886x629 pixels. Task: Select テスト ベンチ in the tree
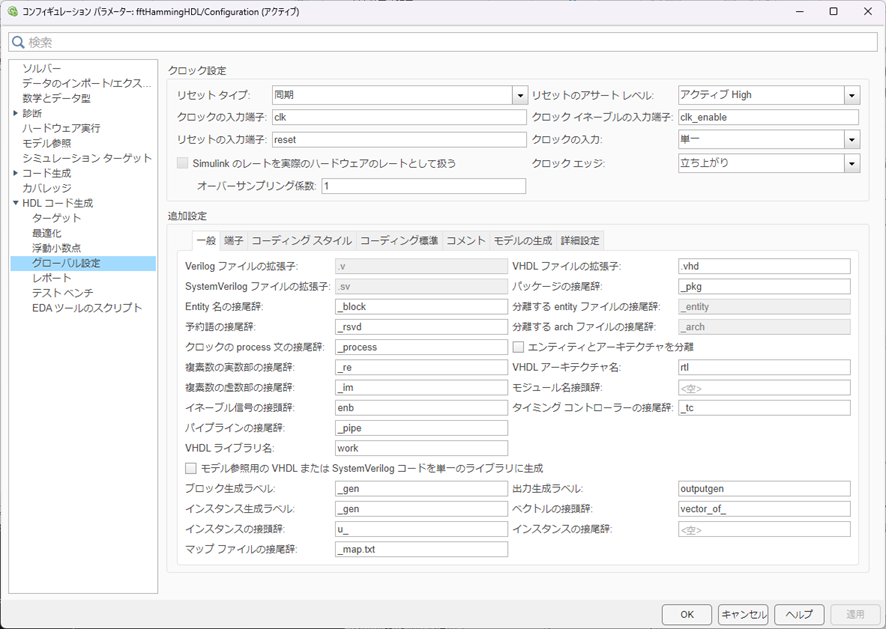63,292
